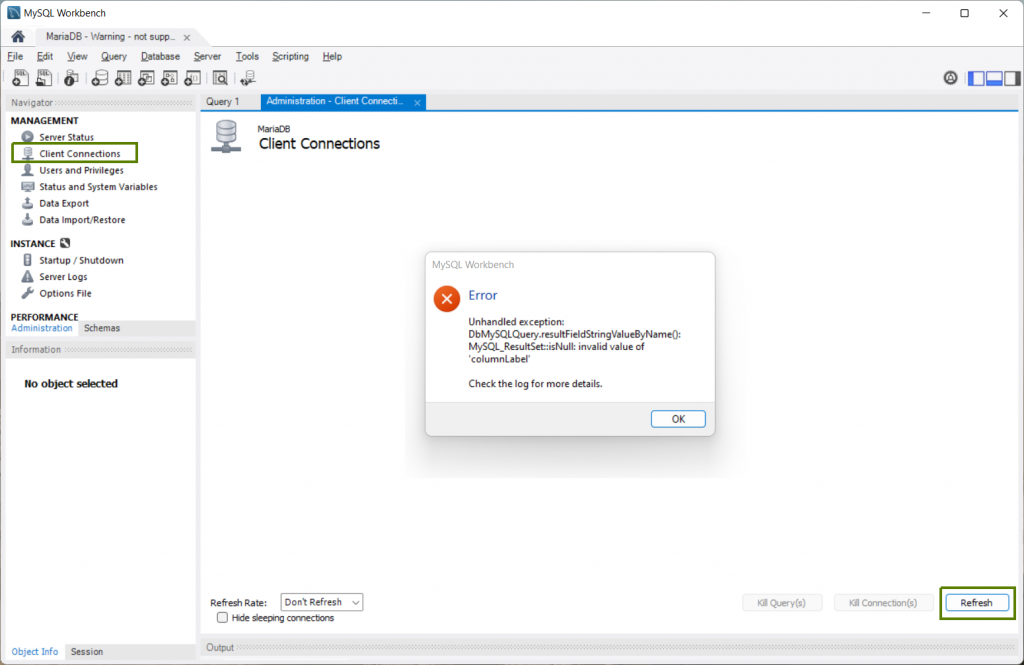Open the File menu
This screenshot has width=1024, height=665.
(x=15, y=56)
